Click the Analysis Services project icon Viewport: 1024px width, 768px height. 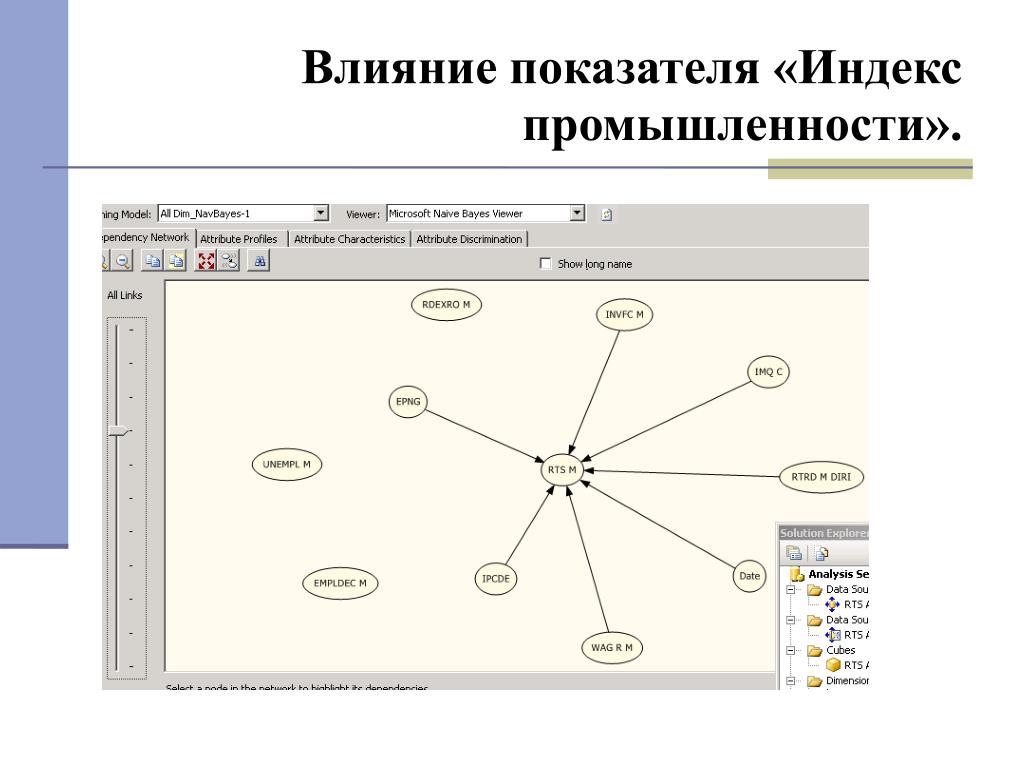click(797, 575)
